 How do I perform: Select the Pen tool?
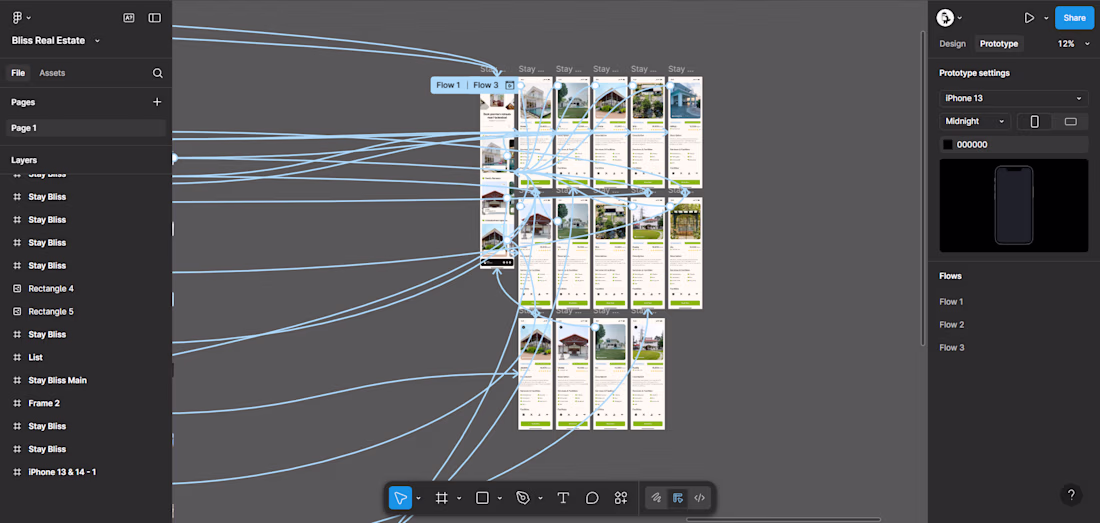pyautogui.click(x=523, y=498)
